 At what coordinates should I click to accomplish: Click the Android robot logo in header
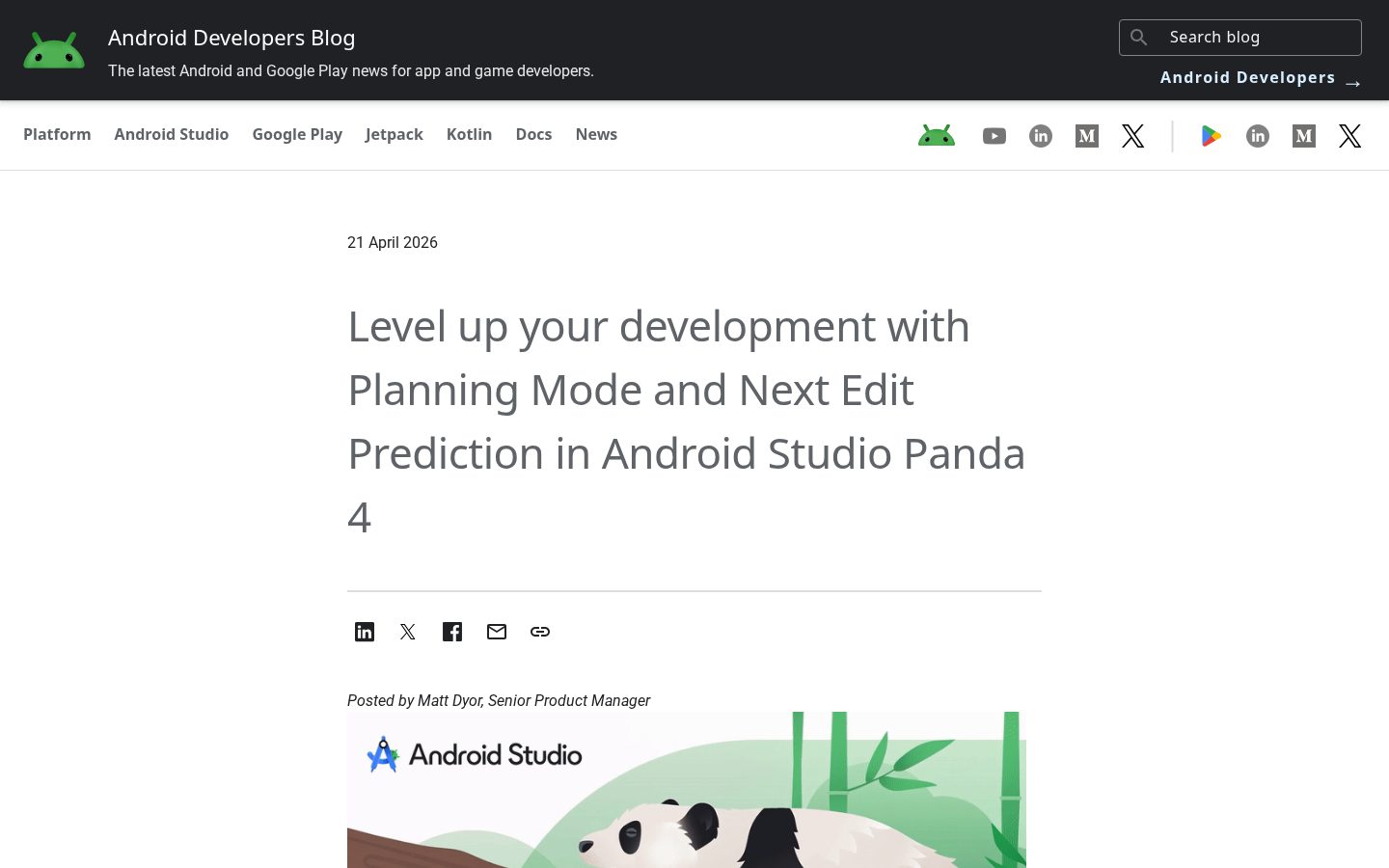point(54,50)
